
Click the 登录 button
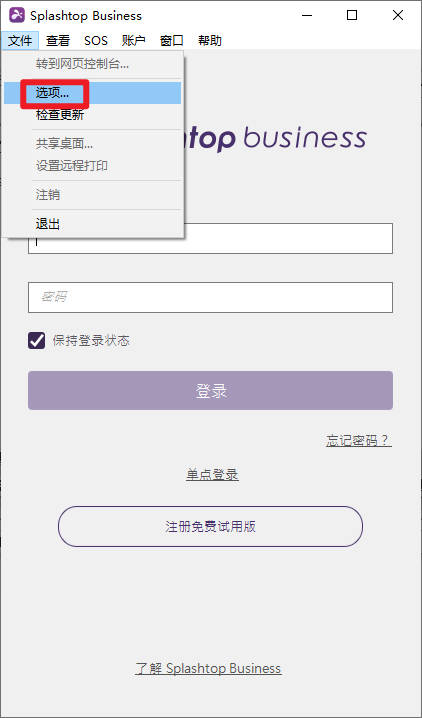211,391
